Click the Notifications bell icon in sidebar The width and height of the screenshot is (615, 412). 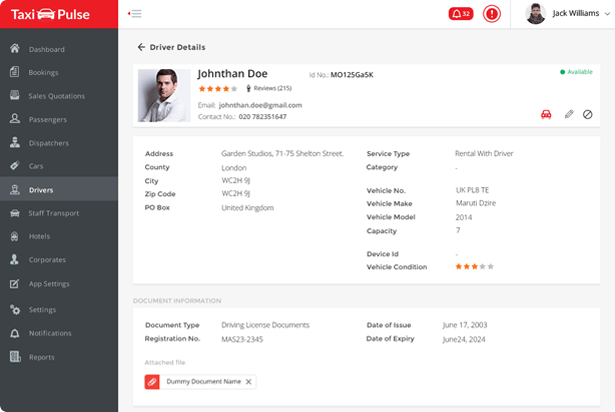(15, 333)
